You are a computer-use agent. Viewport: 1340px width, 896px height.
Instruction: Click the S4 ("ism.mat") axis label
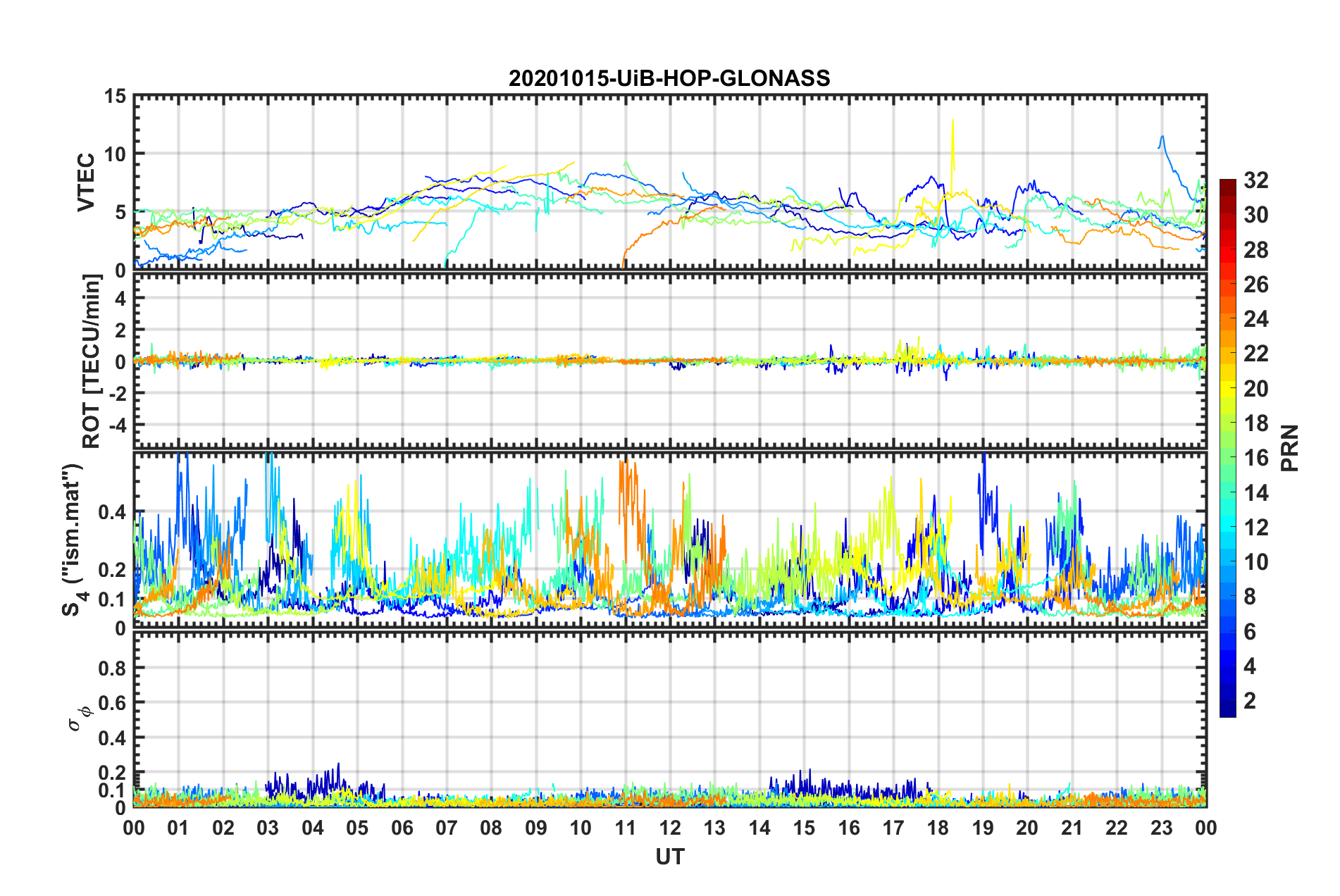(x=73, y=539)
